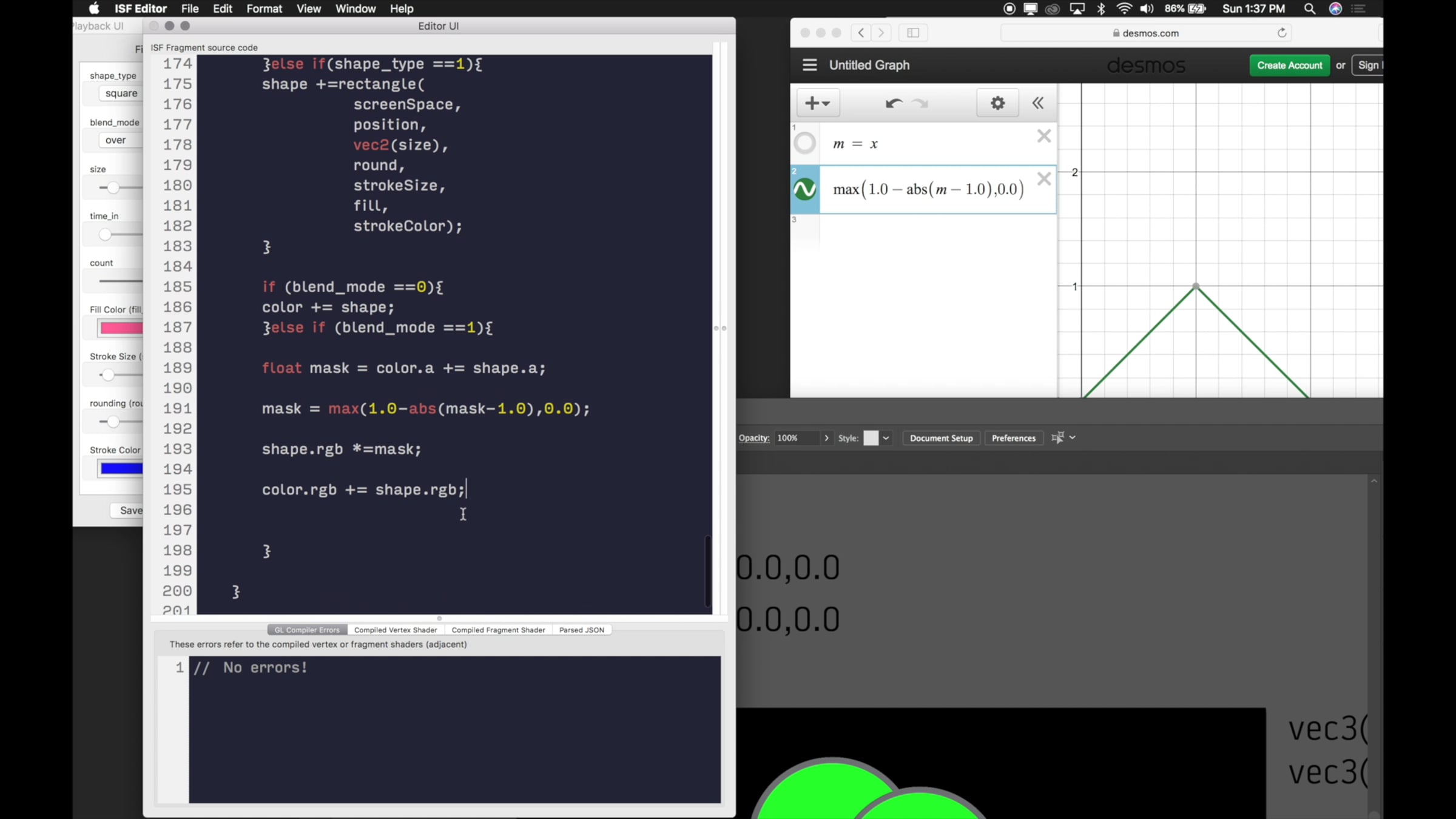Click the Bluetooth menu bar icon
Image resolution: width=1456 pixels, height=819 pixels.
pyautogui.click(x=1101, y=8)
